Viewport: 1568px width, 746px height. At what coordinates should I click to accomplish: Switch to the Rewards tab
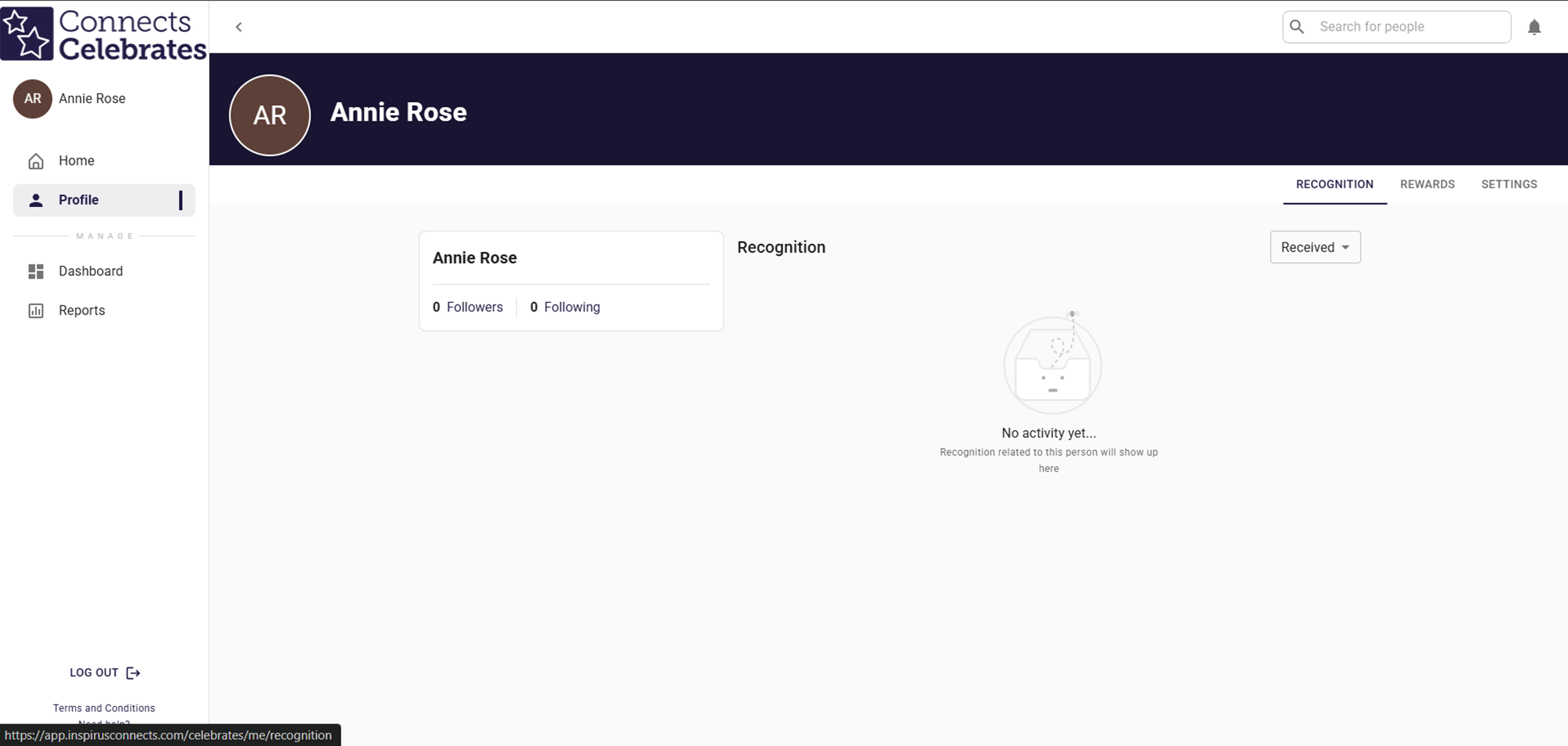click(1428, 184)
